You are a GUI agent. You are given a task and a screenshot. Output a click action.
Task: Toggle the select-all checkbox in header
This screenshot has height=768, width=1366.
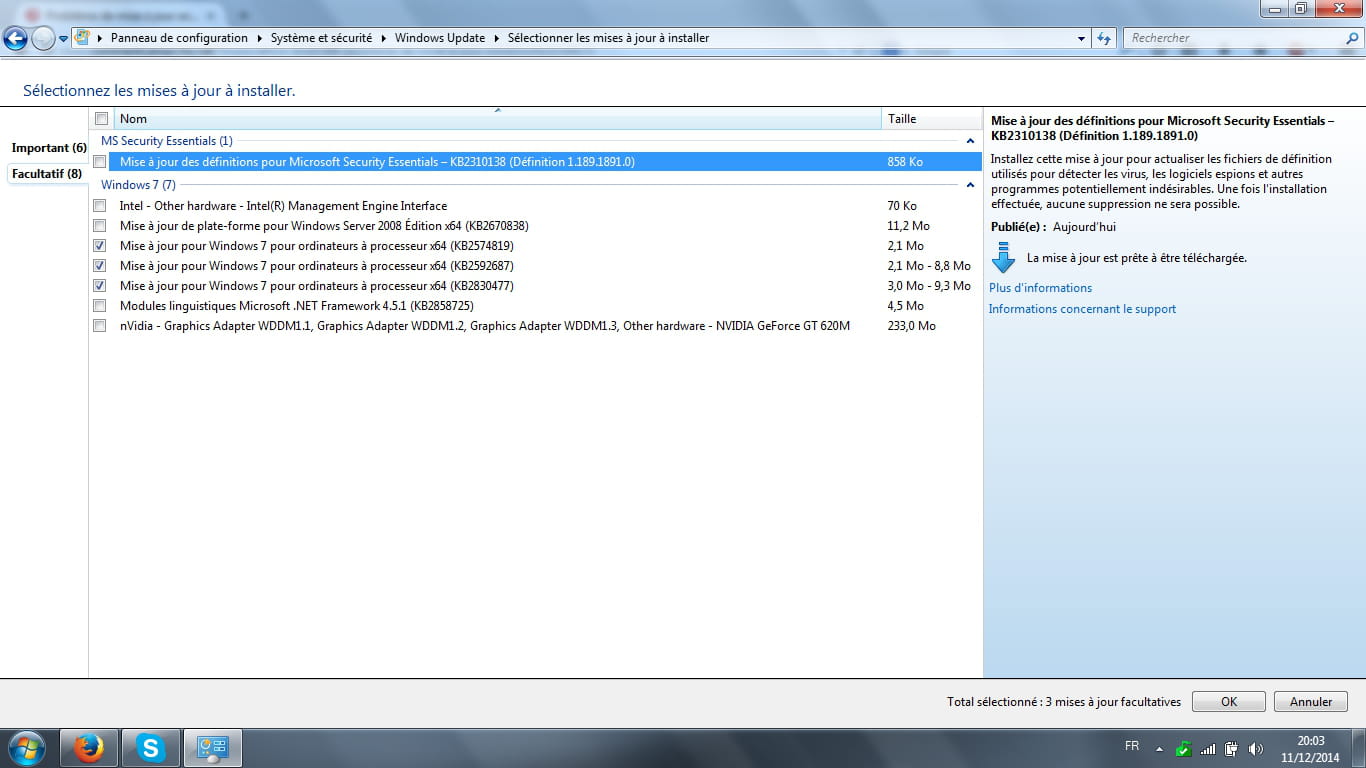click(x=101, y=119)
